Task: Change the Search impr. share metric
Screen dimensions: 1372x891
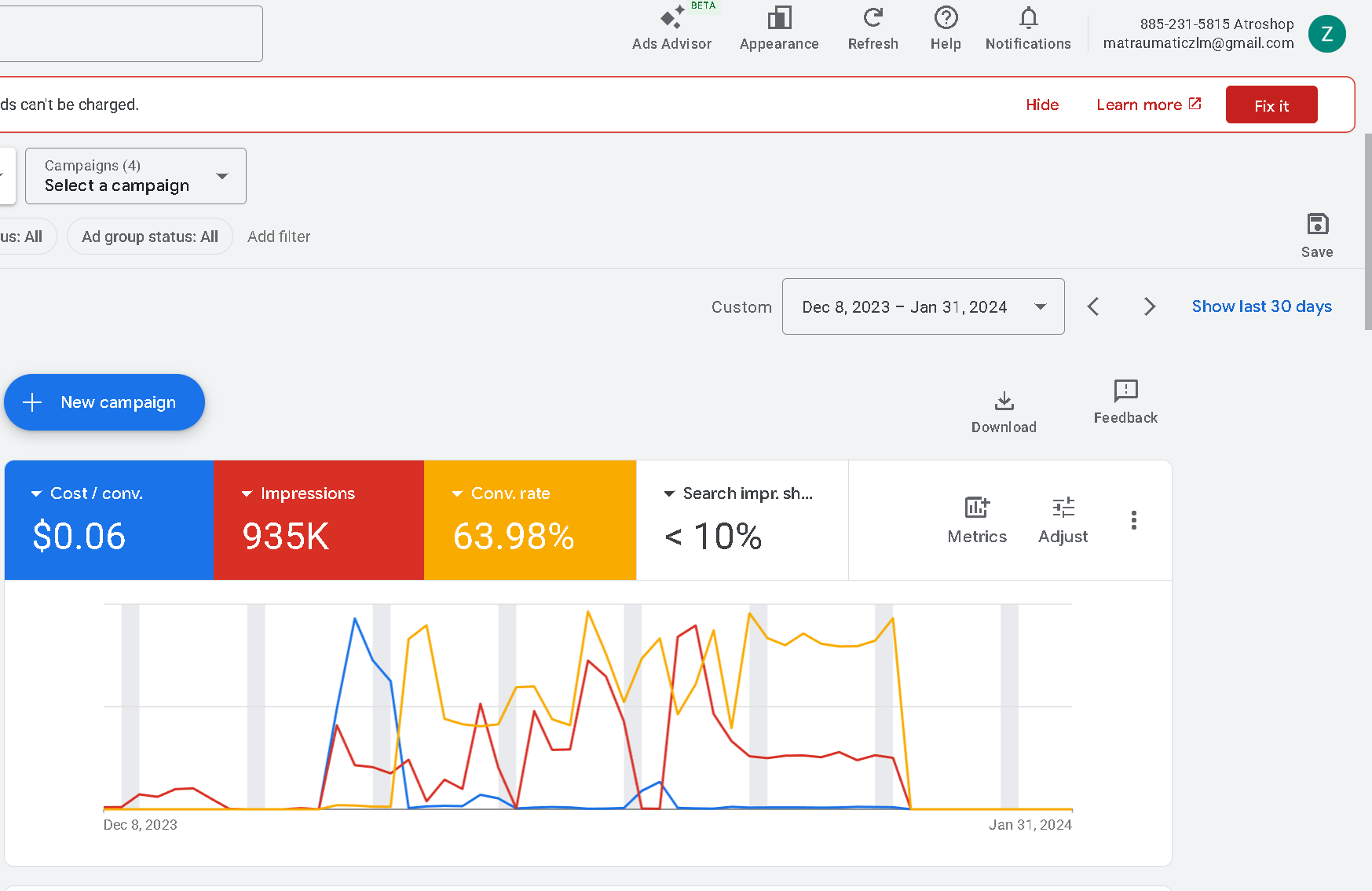Action: coord(739,493)
